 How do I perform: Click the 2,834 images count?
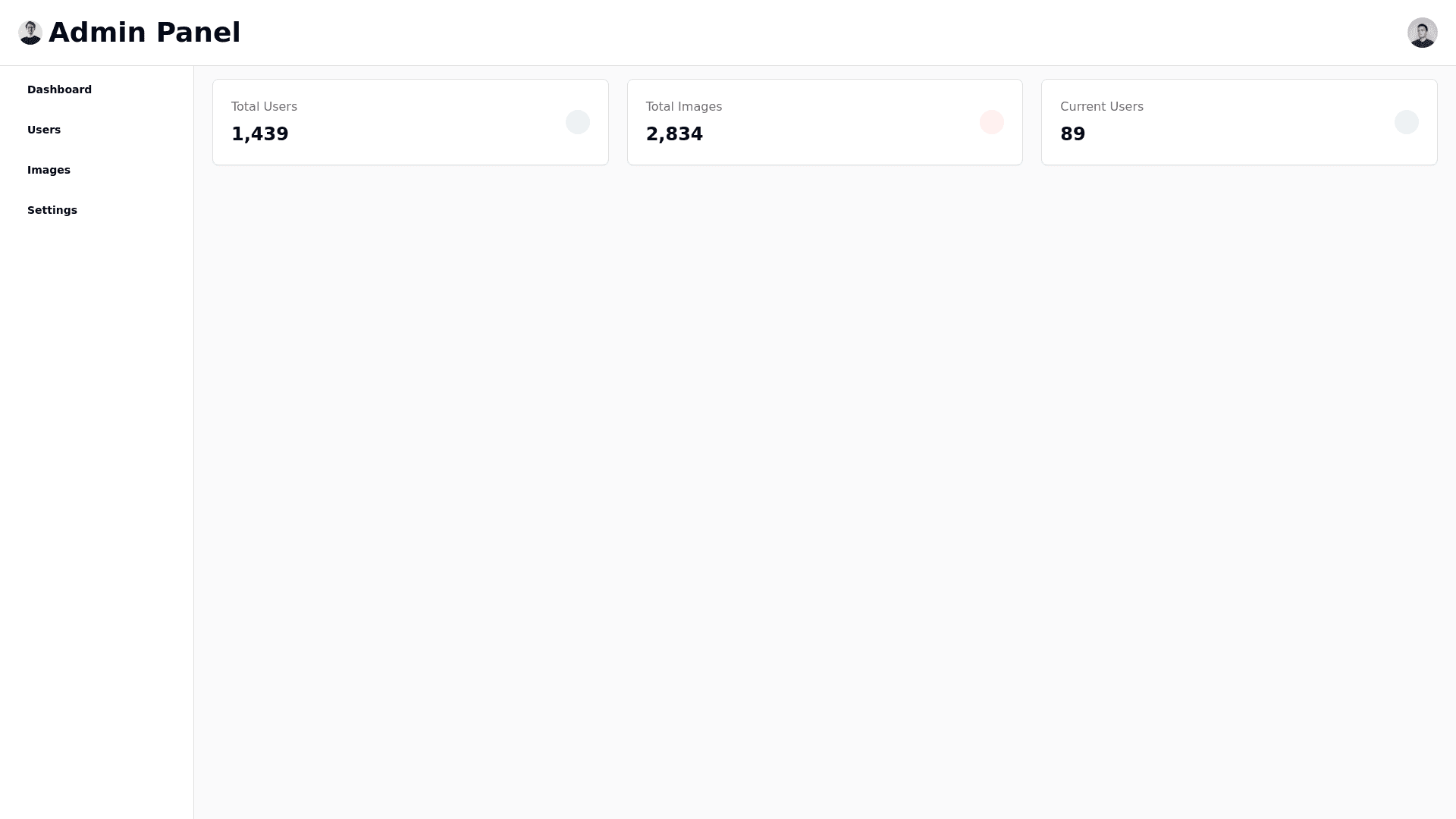tap(674, 134)
